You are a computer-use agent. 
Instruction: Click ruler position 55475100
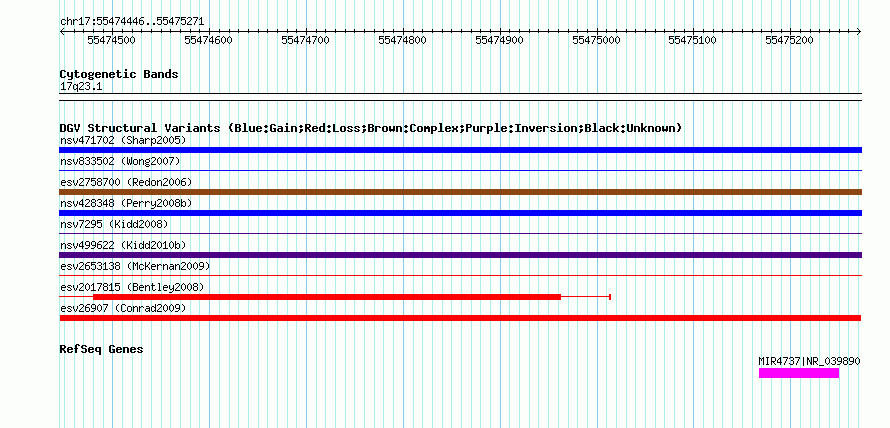tap(692, 40)
